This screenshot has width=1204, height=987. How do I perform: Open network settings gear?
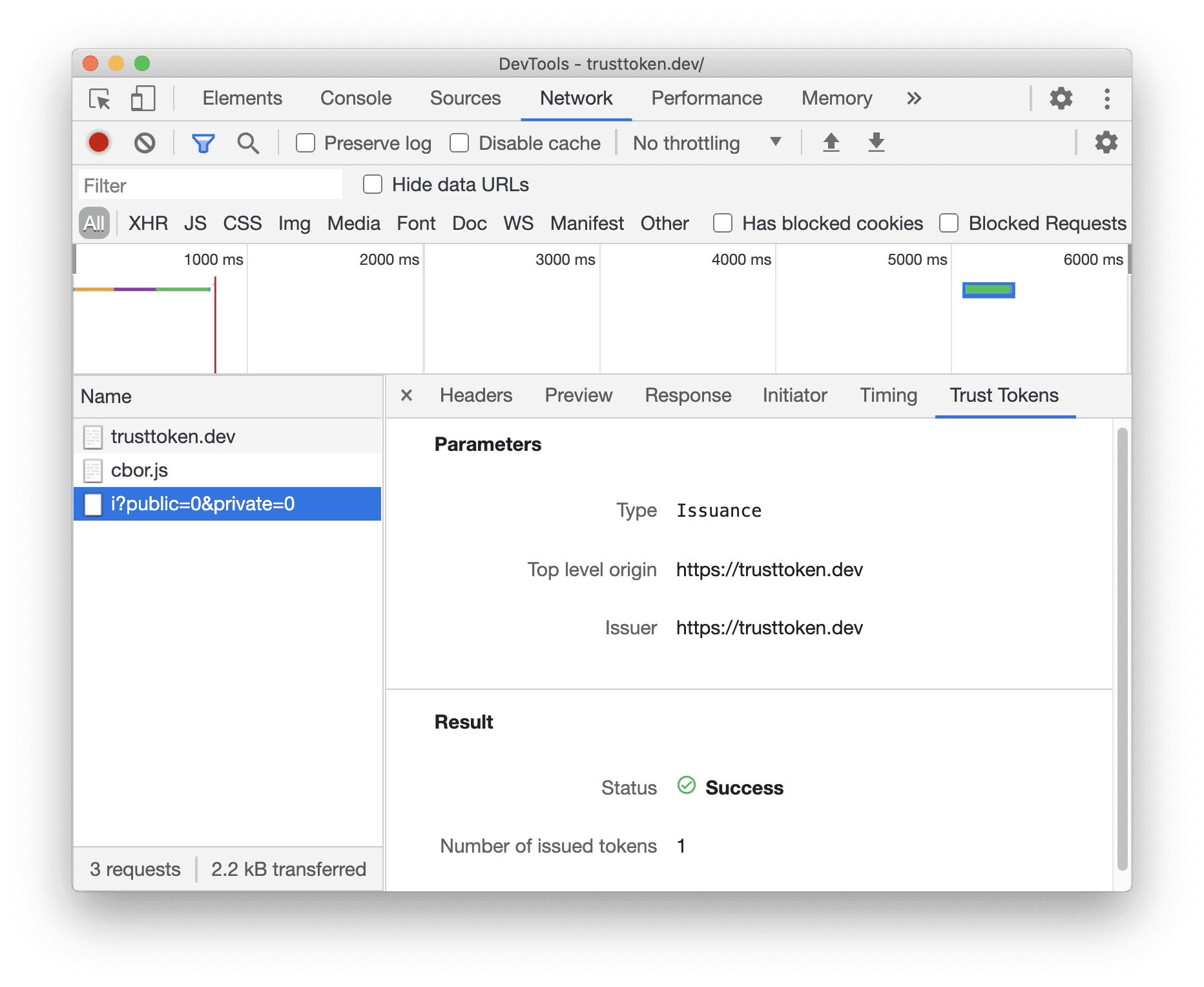coord(1105,143)
